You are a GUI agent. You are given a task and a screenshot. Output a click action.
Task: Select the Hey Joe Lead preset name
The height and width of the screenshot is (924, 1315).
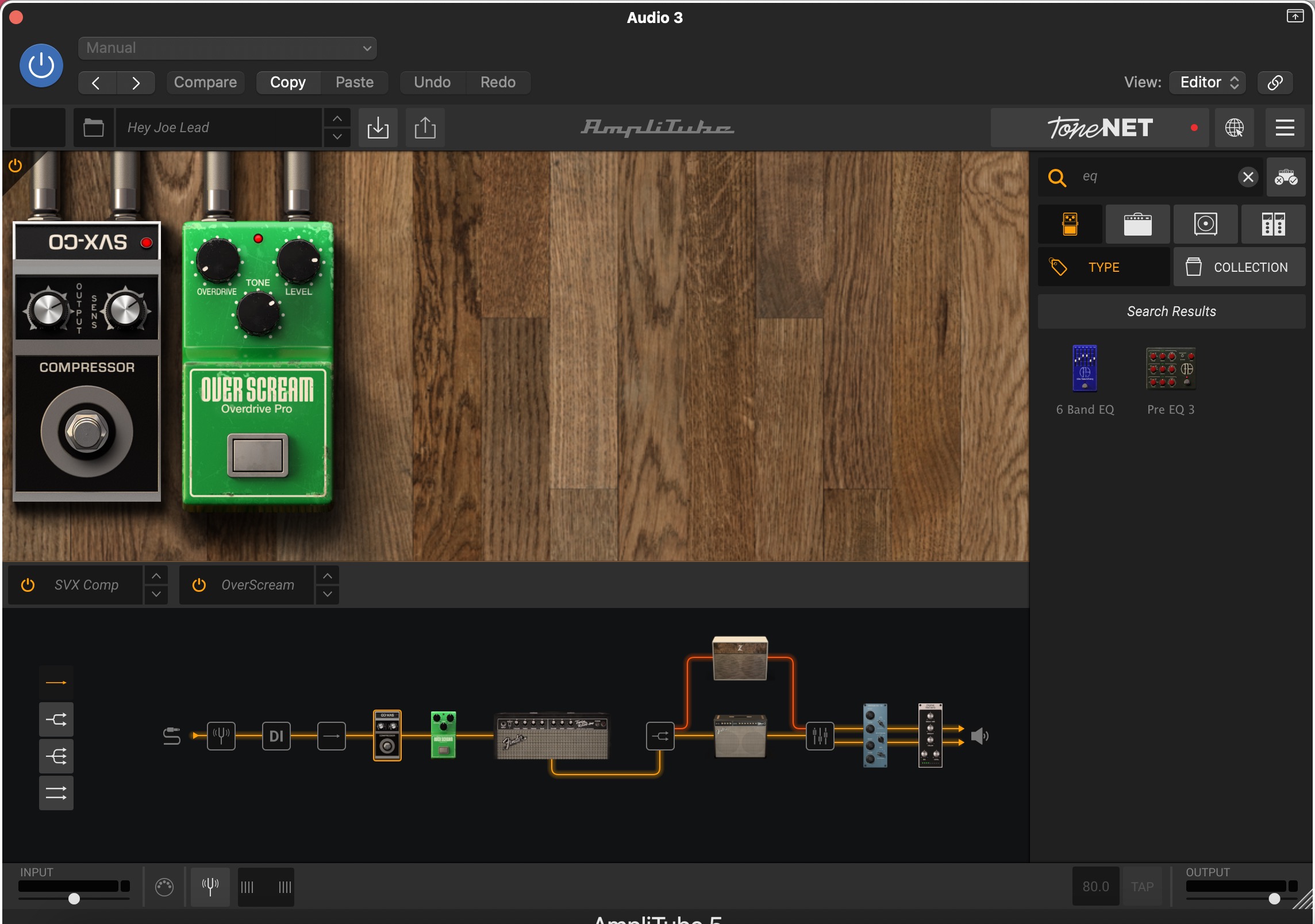pos(218,127)
